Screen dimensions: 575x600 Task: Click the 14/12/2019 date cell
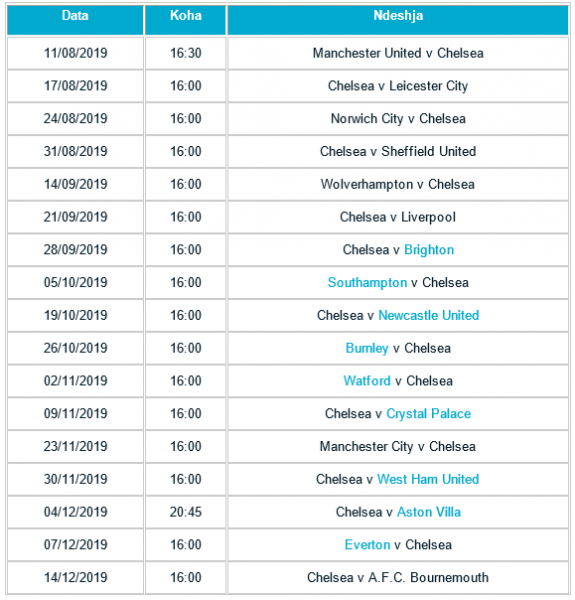point(75,577)
